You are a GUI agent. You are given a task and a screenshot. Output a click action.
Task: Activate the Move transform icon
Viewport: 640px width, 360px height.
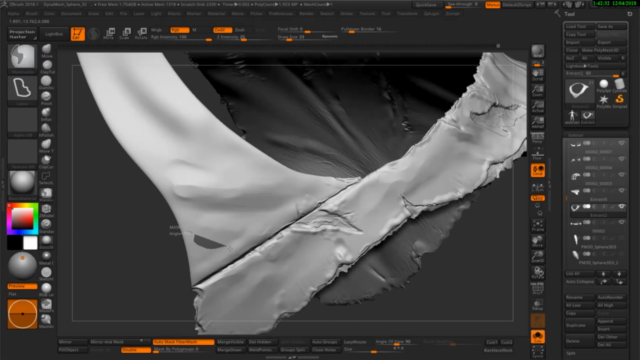click(109, 33)
